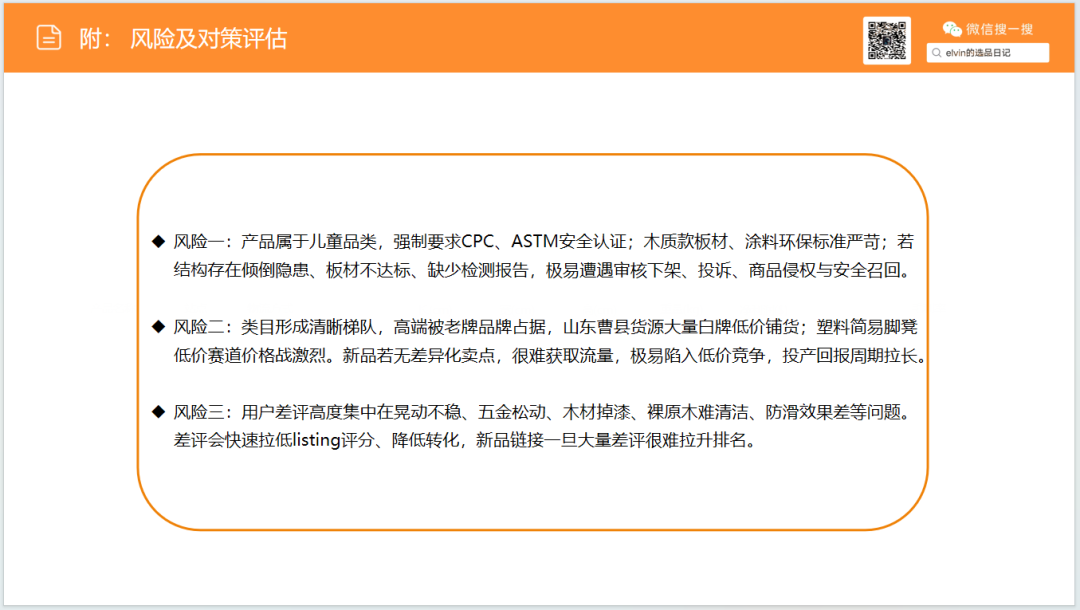Click the document icon beside the title

49,37
